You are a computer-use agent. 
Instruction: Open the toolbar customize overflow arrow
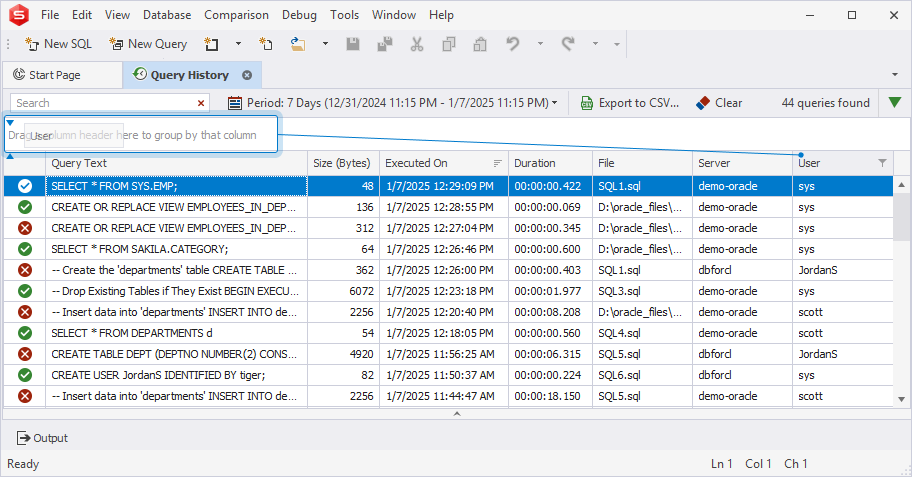pyautogui.click(x=617, y=44)
